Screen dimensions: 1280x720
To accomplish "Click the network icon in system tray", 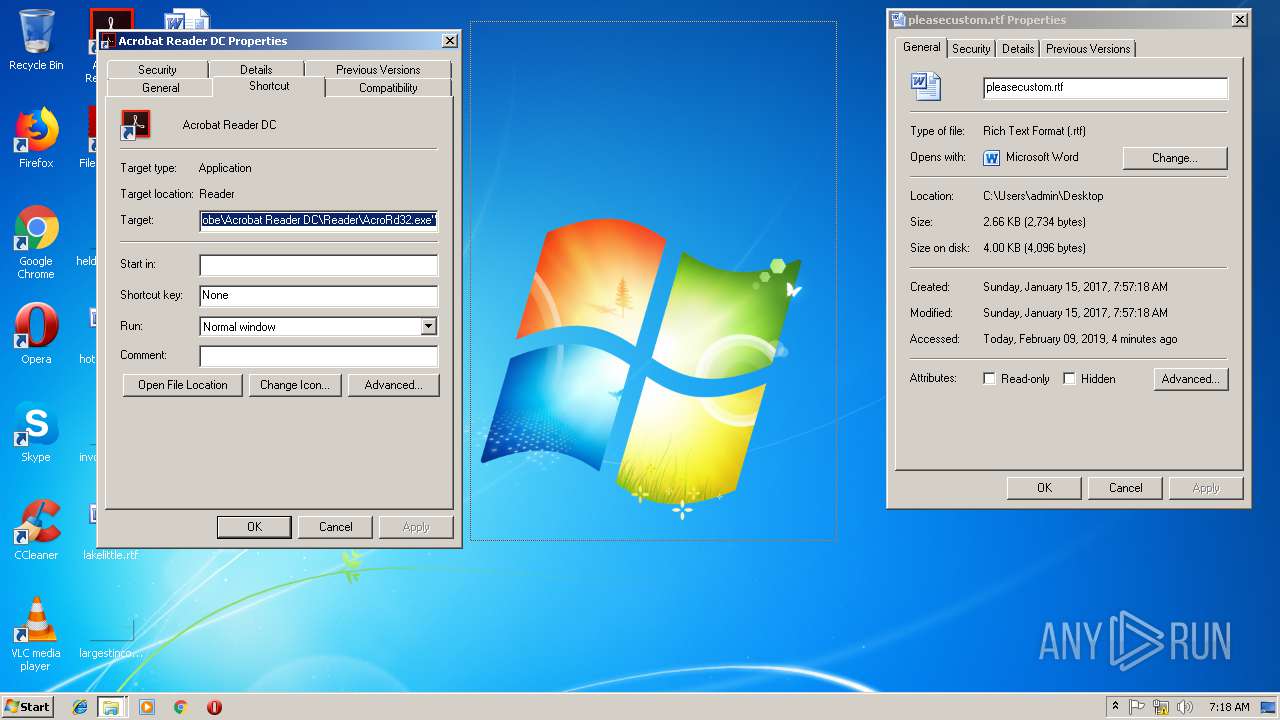I will [x=1161, y=707].
